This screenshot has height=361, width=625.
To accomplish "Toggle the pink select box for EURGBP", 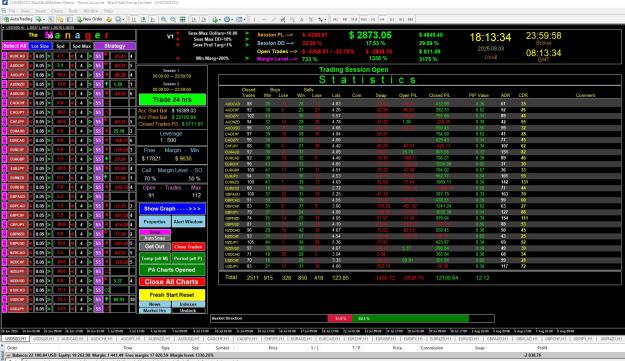I will tap(4, 159).
